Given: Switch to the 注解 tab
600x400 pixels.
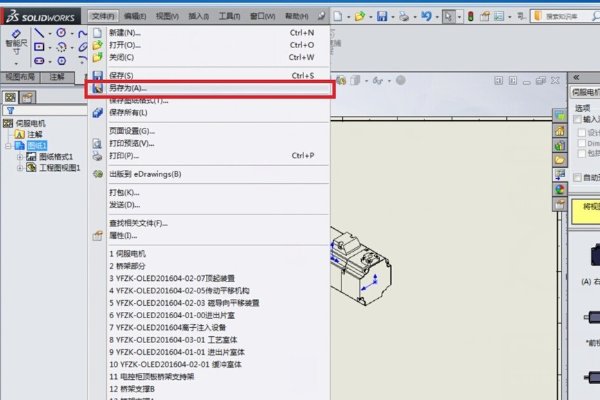Looking at the screenshot, I should tap(57, 77).
